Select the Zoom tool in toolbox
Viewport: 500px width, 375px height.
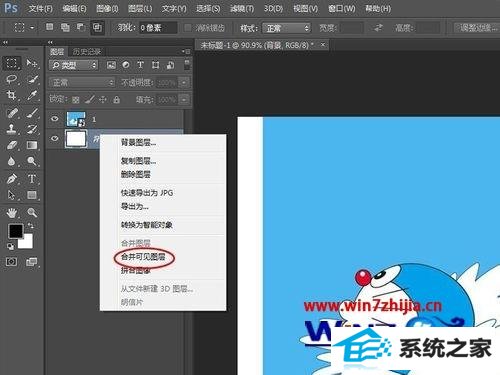[32, 212]
